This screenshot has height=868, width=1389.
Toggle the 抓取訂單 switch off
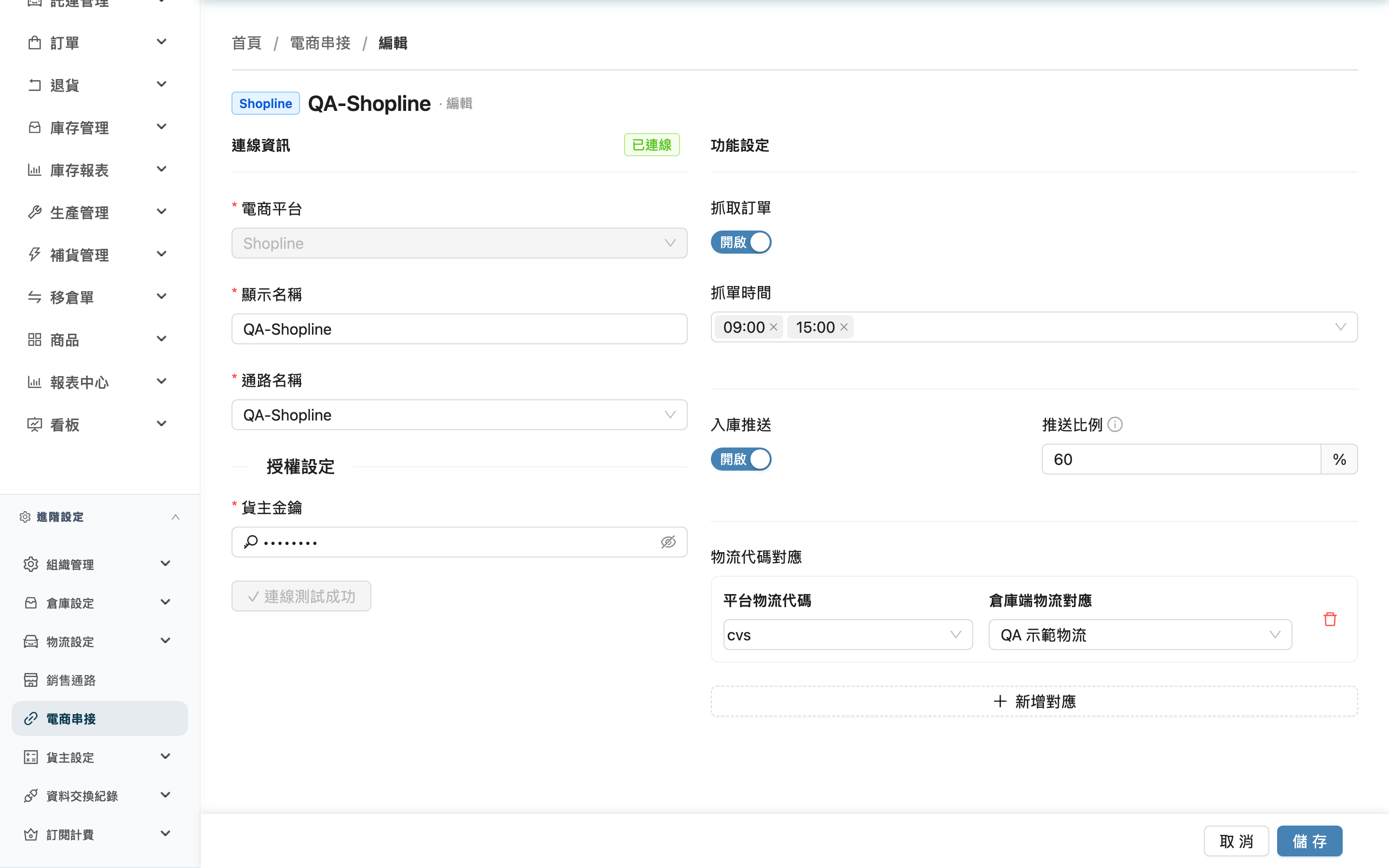pyautogui.click(x=741, y=242)
